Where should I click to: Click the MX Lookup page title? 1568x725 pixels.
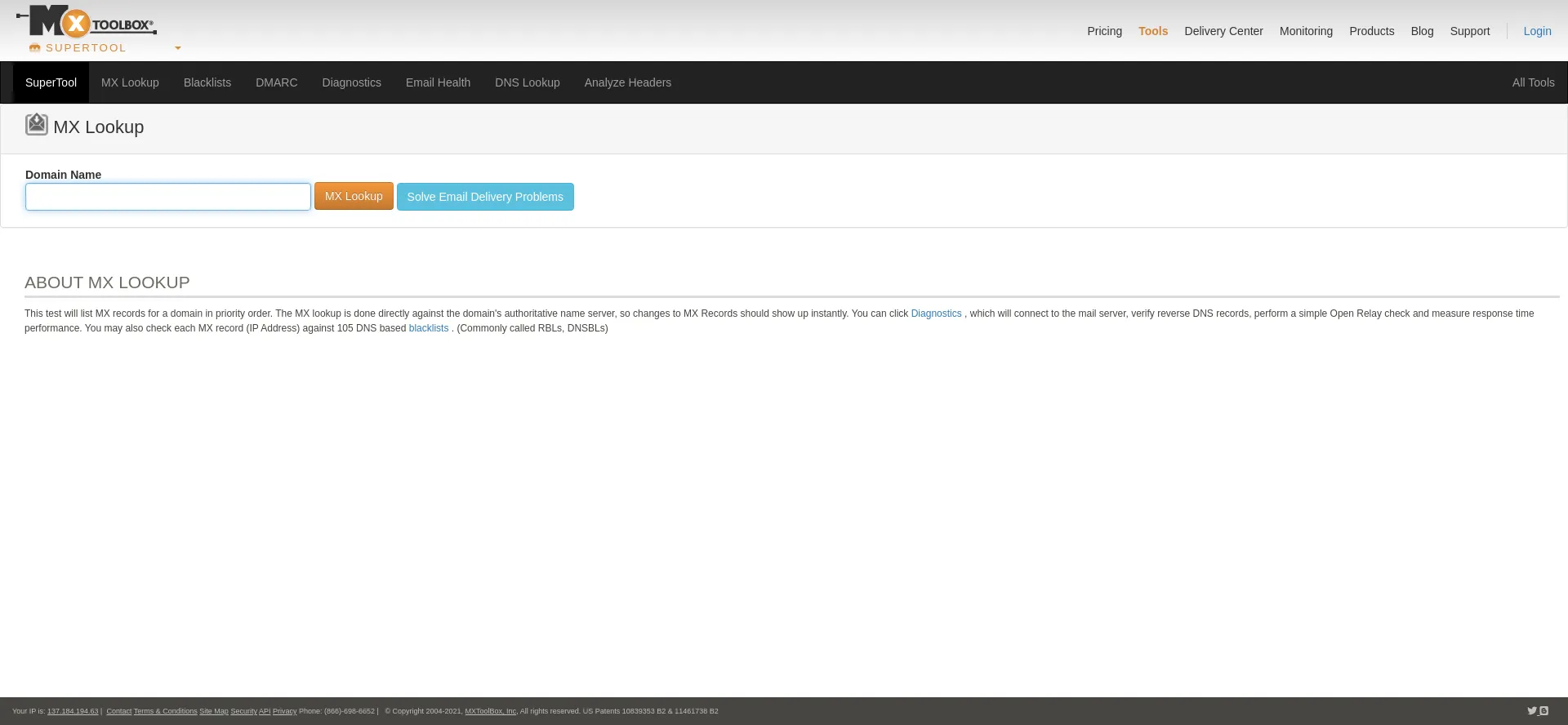(x=98, y=127)
